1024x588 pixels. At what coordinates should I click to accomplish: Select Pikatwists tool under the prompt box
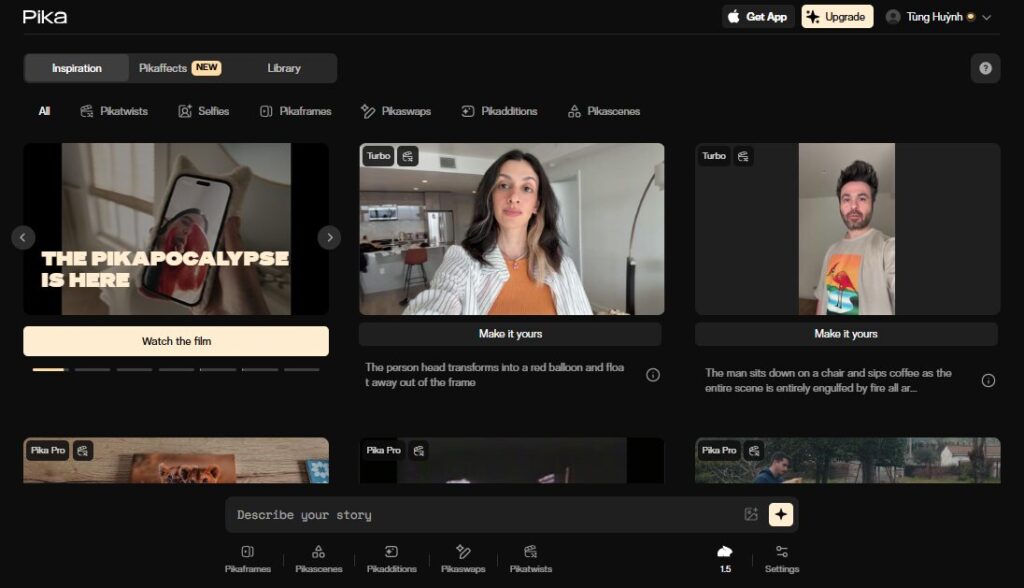click(530, 558)
